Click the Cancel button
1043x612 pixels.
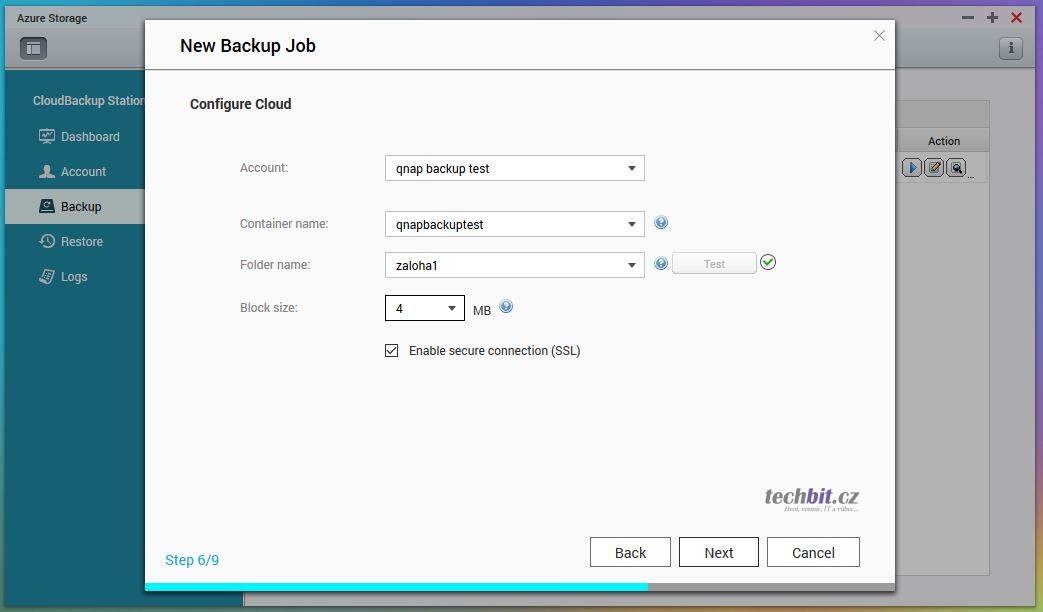813,553
